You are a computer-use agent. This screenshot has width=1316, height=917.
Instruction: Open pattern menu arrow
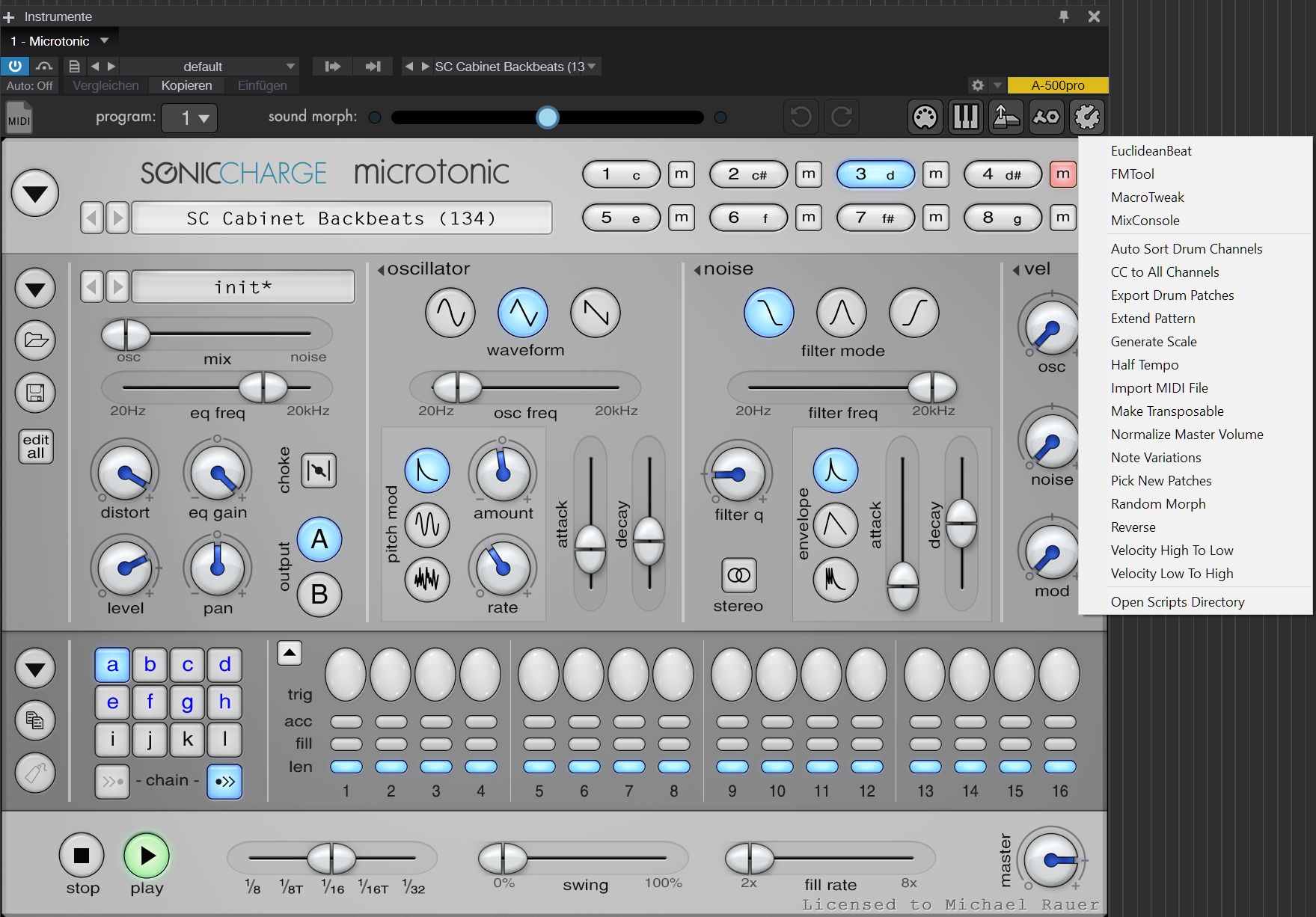click(35, 669)
